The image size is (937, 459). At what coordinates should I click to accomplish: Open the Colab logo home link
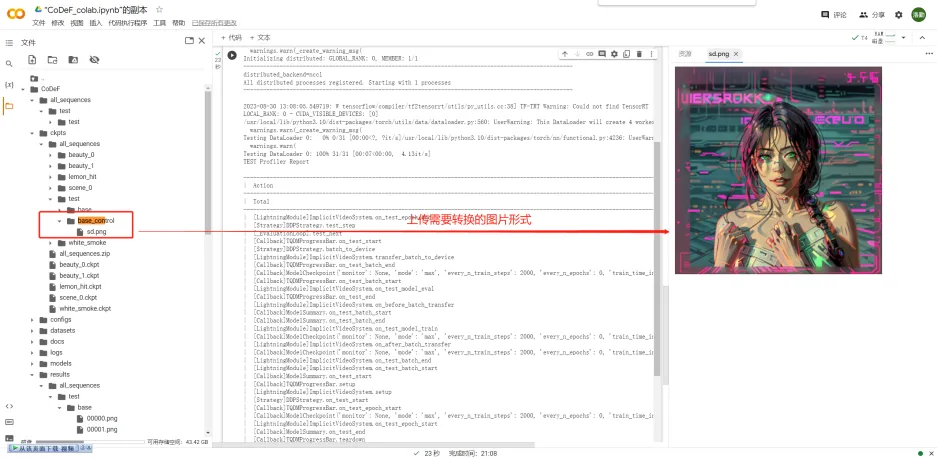pyautogui.click(x=16, y=13)
